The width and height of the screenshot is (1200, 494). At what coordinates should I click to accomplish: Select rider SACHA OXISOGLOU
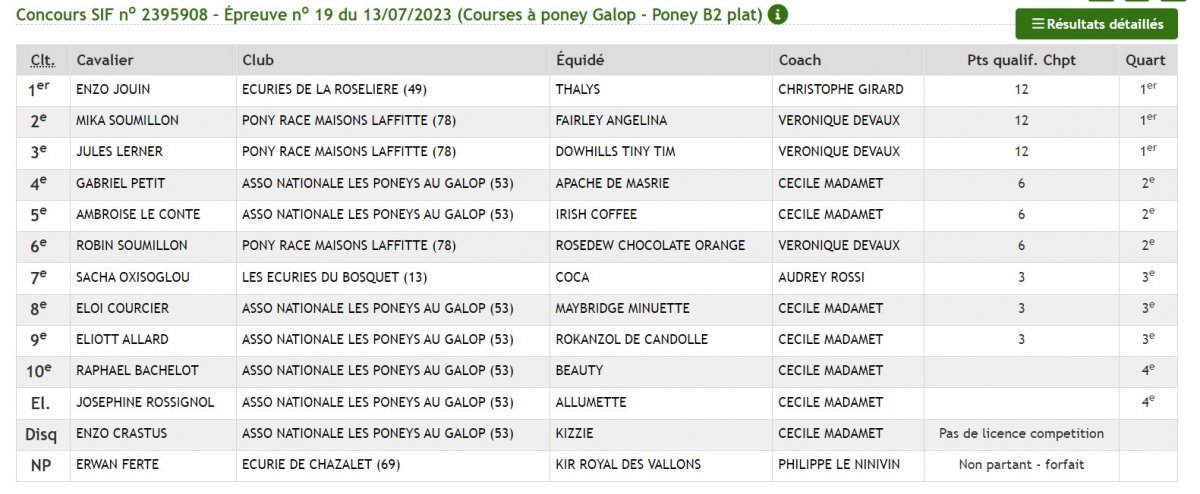[133, 277]
